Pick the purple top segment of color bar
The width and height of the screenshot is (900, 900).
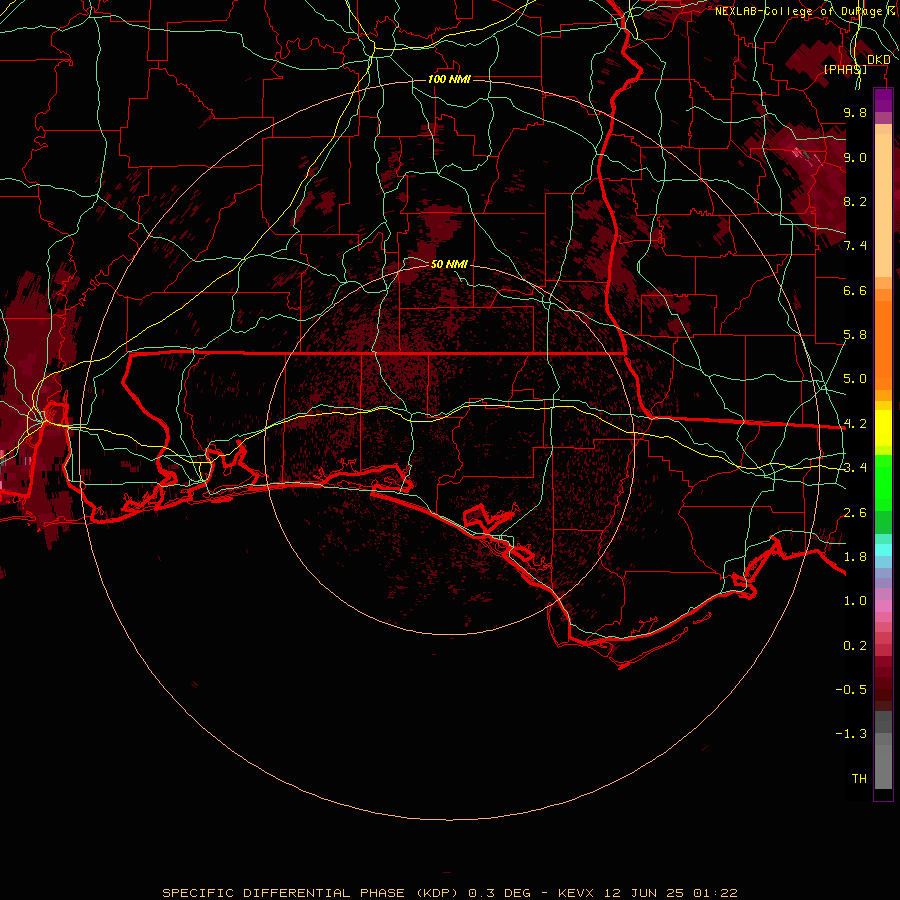[x=883, y=101]
